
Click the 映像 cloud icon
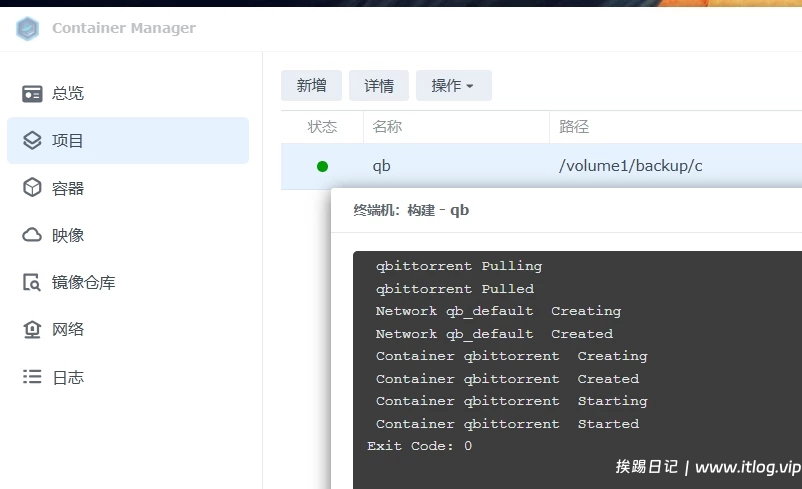[x=32, y=235]
